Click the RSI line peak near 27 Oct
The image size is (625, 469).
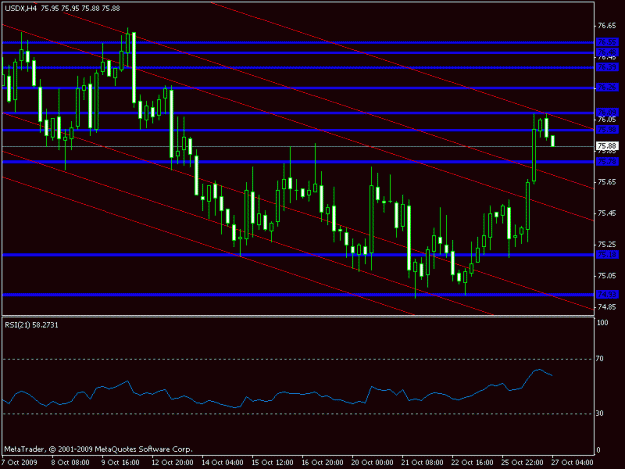[x=539, y=370]
